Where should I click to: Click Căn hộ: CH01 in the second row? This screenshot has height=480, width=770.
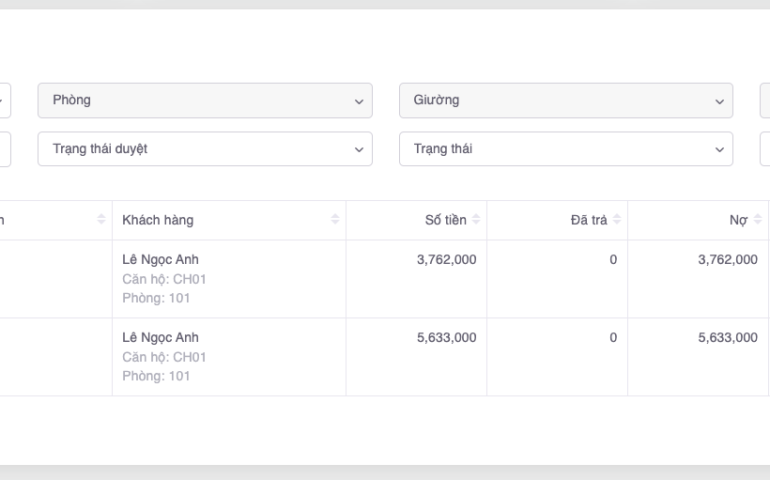[x=164, y=357]
